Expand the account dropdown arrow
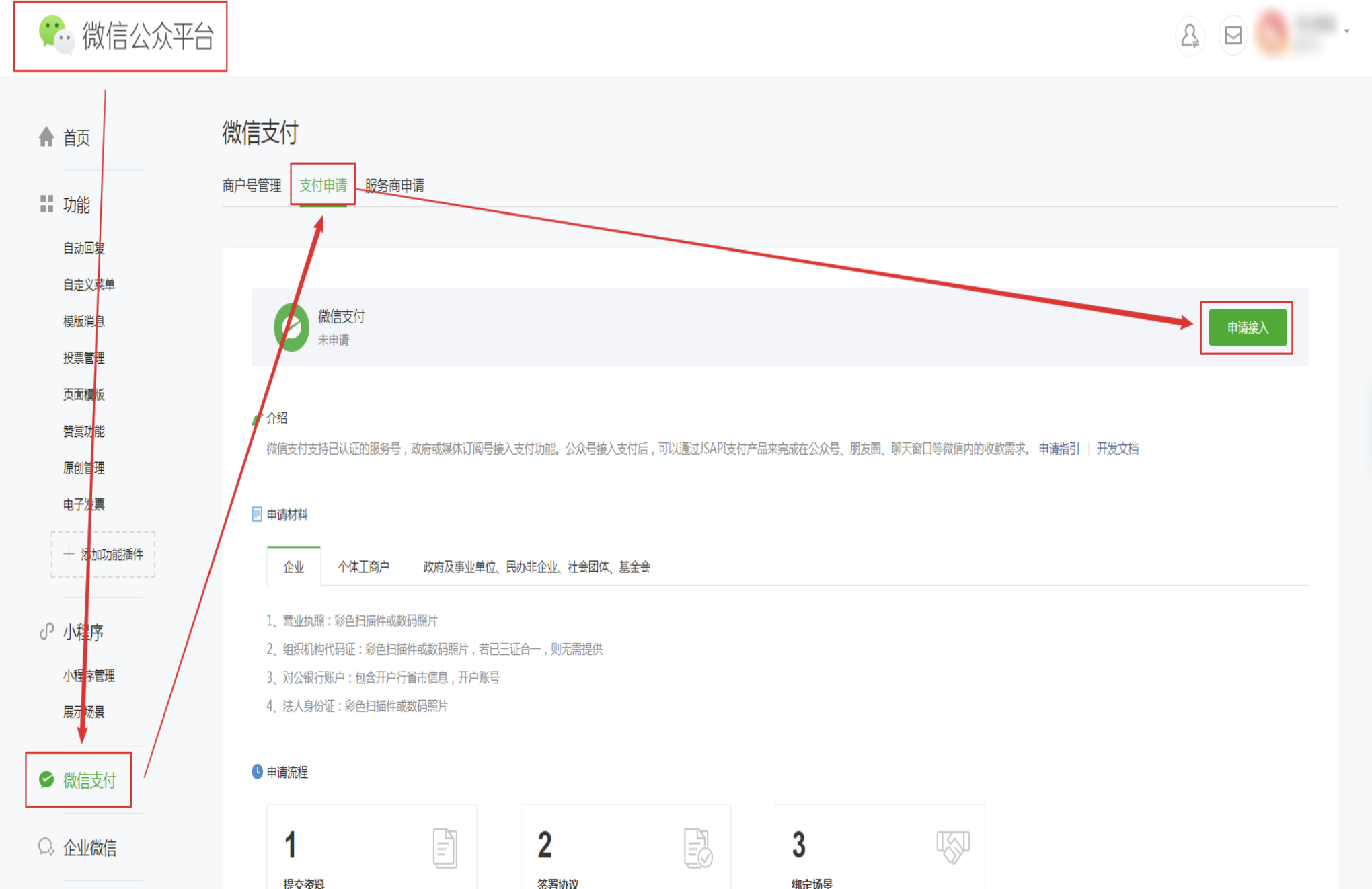The image size is (1372, 889). click(x=1346, y=31)
